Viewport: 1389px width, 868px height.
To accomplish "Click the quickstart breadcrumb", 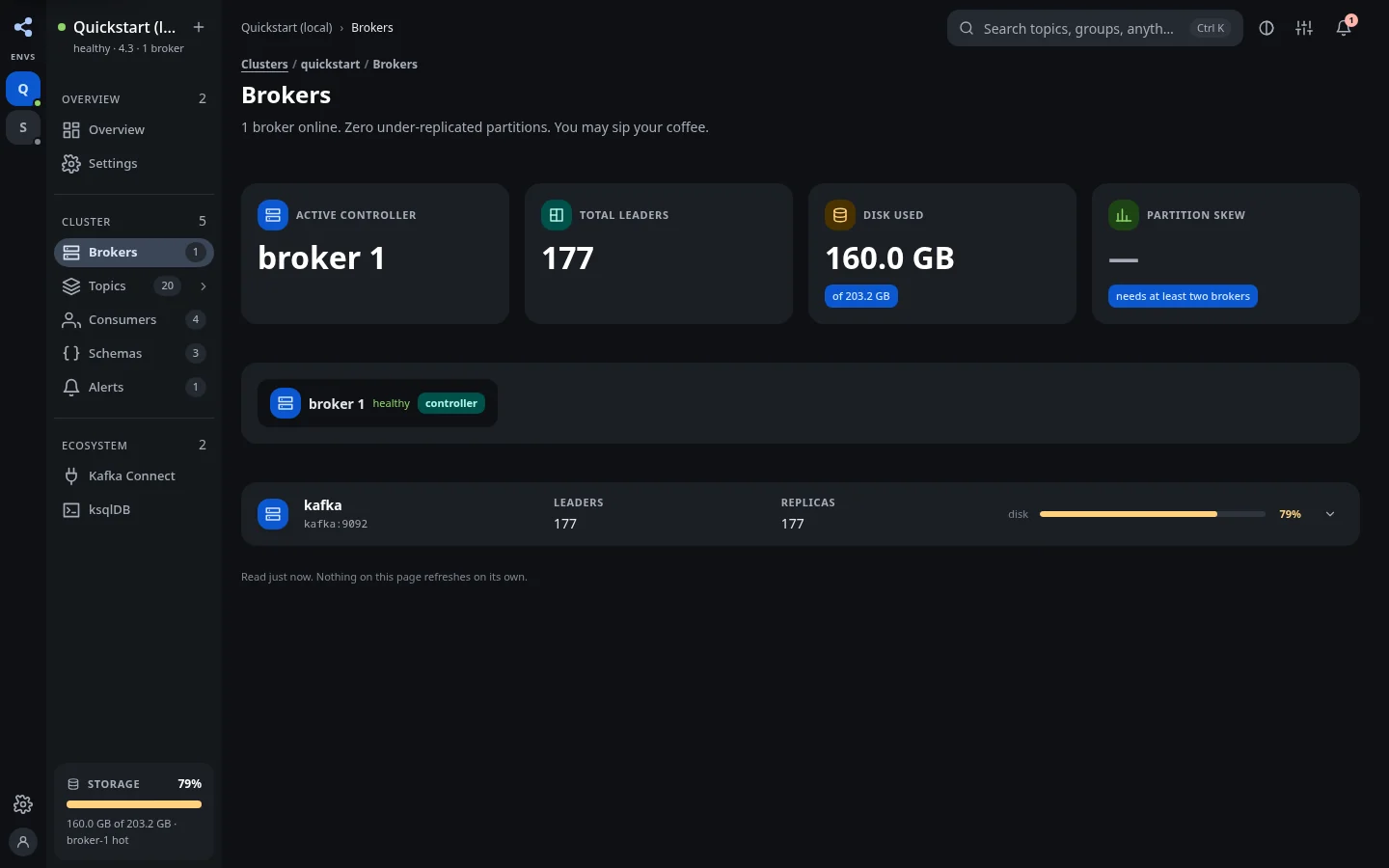I will pos(330,65).
